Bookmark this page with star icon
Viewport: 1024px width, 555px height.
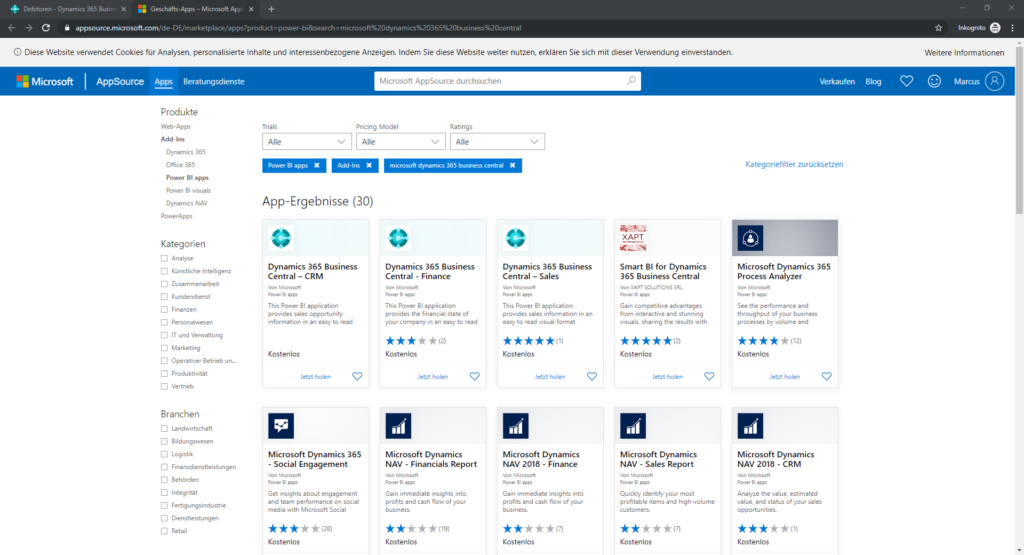click(938, 28)
